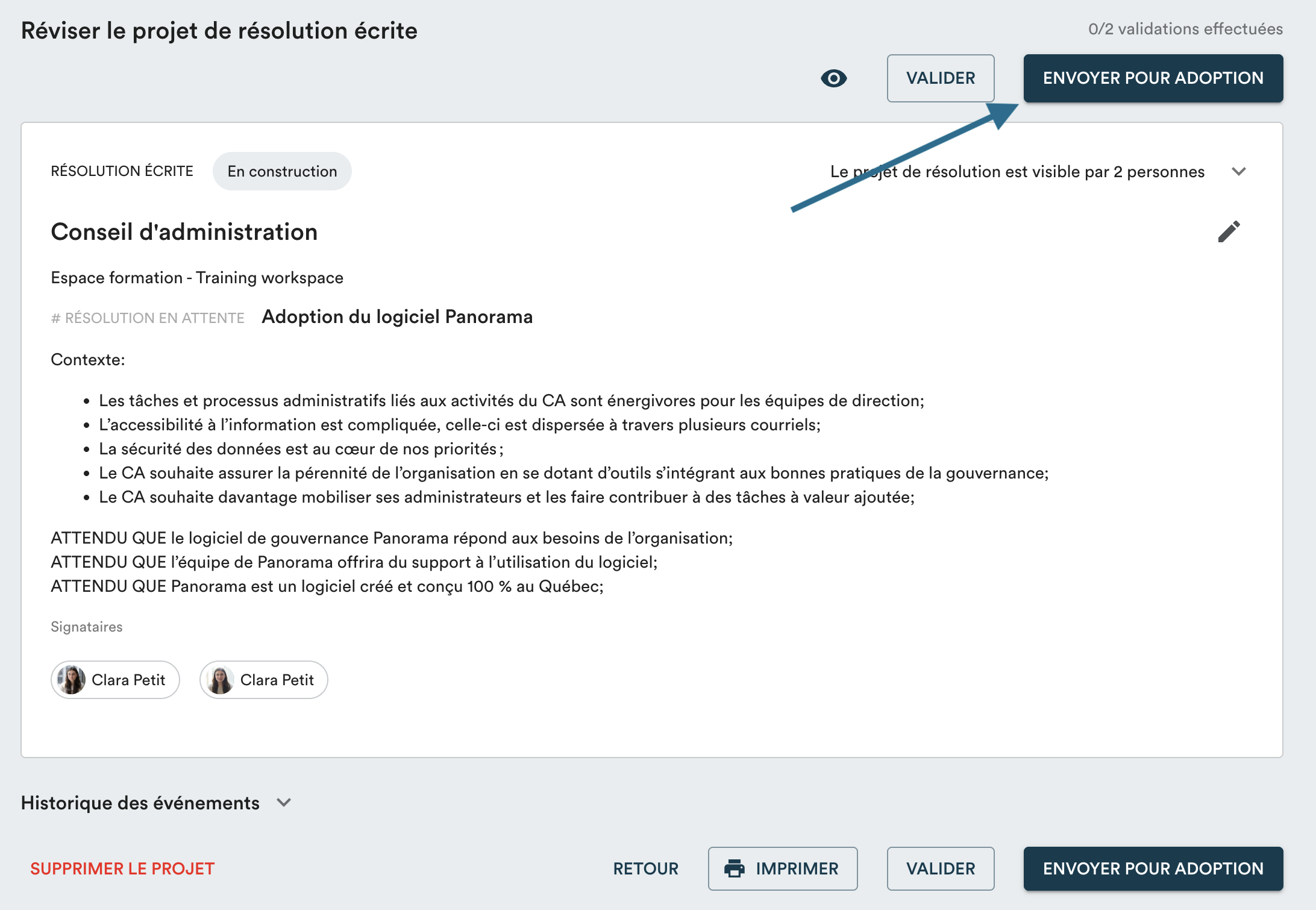The image size is (1316, 910).
Task: Click the resolution title Adoption du logiciel Panorama
Action: [397, 317]
